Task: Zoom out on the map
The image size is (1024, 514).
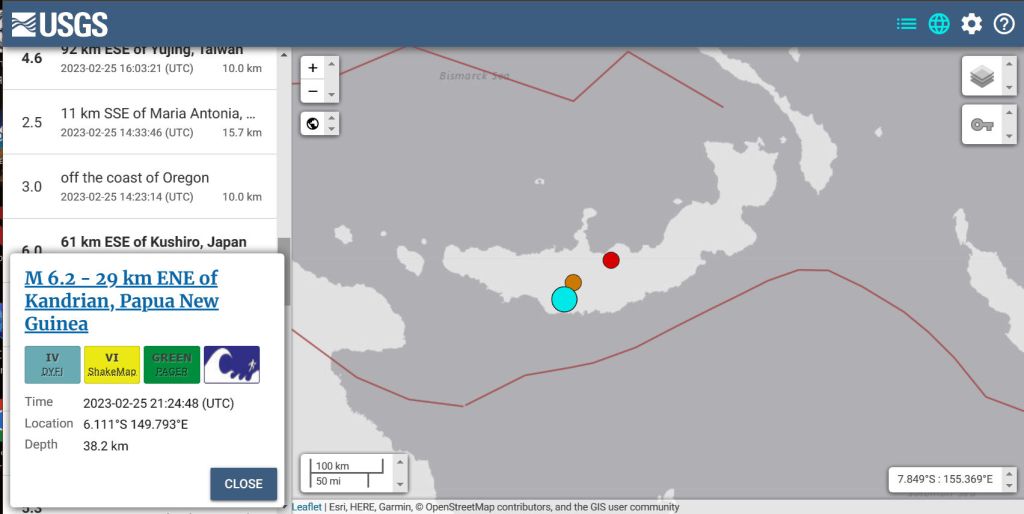Action: pos(313,91)
